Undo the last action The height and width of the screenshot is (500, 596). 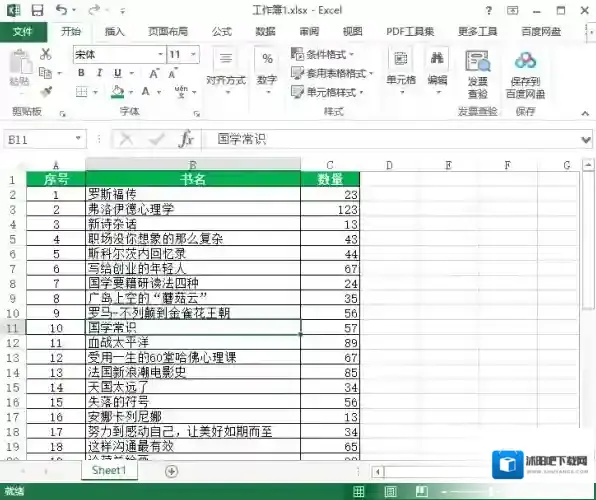click(x=61, y=10)
